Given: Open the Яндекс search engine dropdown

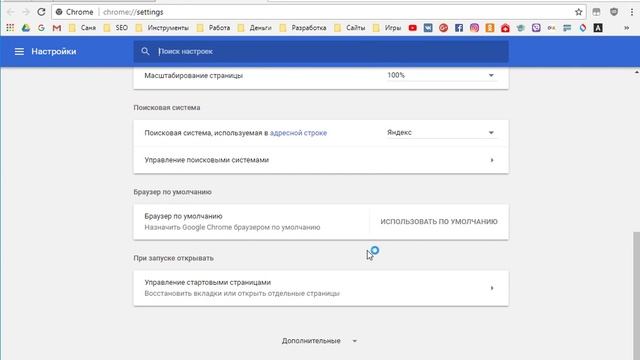Looking at the screenshot, I should (441, 132).
